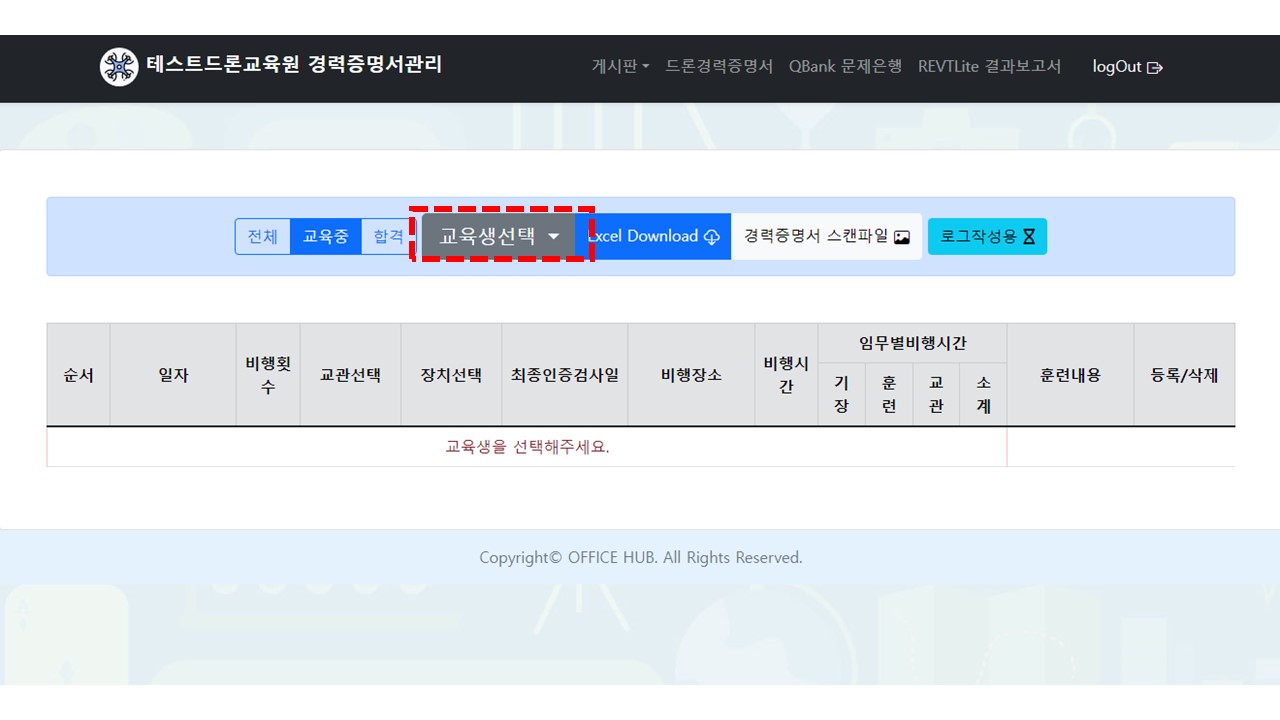
Task: Click the 훈련내용 column header
Action: [1070, 375]
